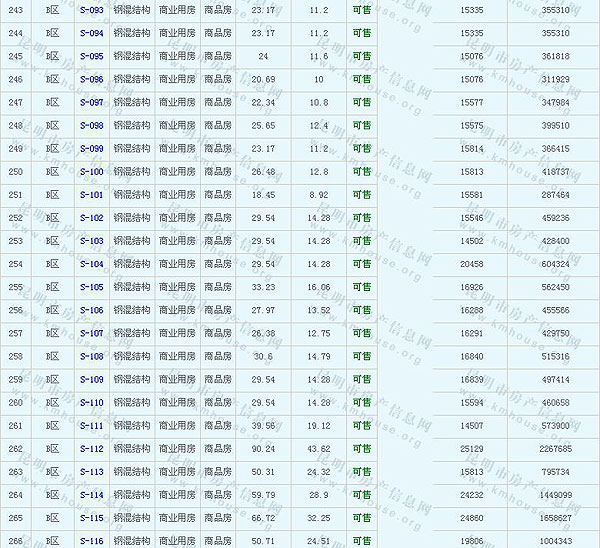Select row number 250 cell
600x548 pixels.
pos(15,172)
